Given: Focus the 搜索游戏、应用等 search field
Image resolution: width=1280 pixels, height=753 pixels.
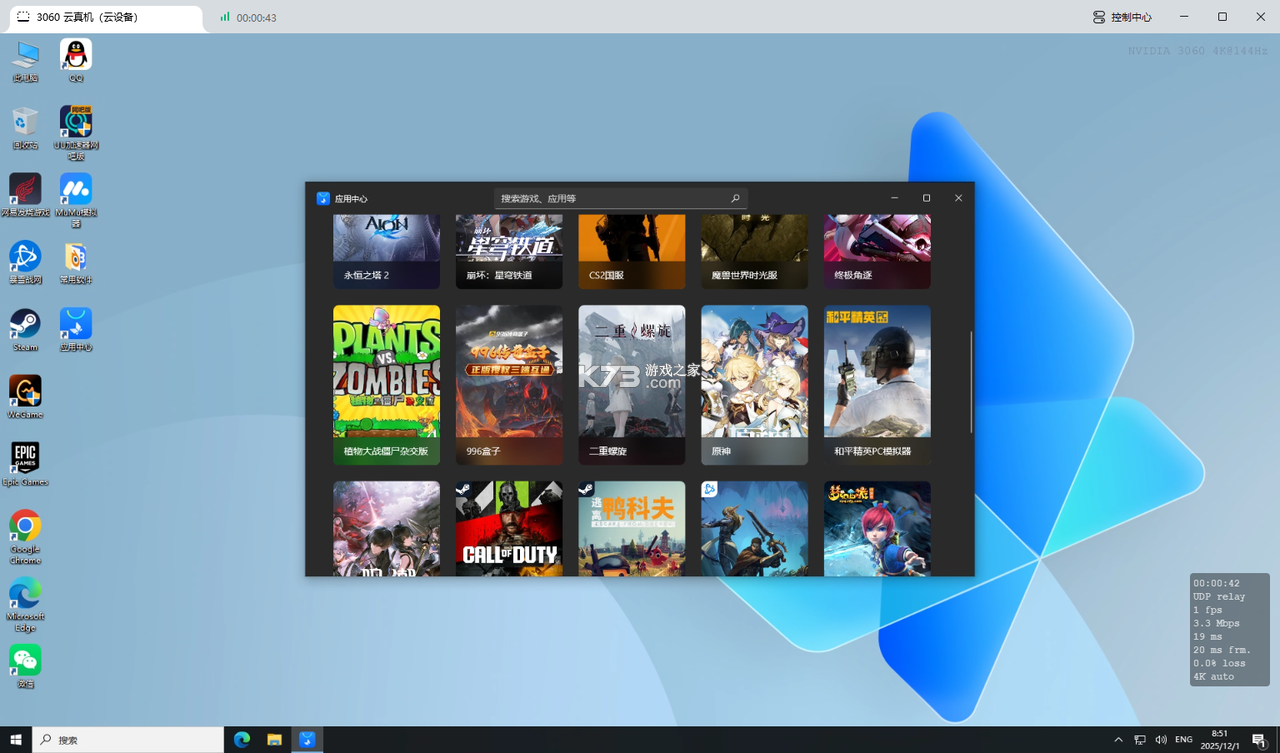Looking at the screenshot, I should tap(620, 198).
